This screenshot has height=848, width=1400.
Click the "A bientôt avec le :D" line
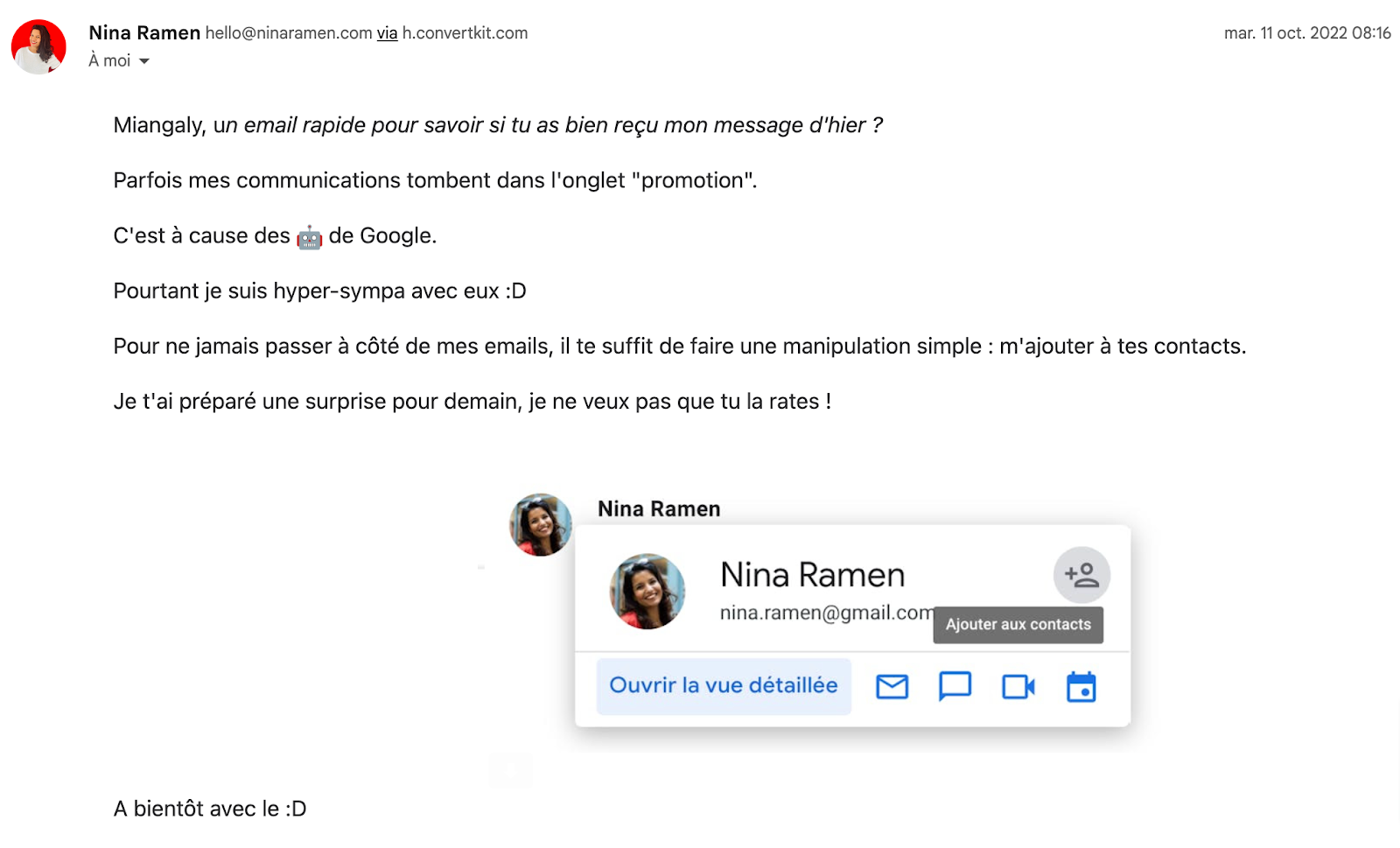210,809
